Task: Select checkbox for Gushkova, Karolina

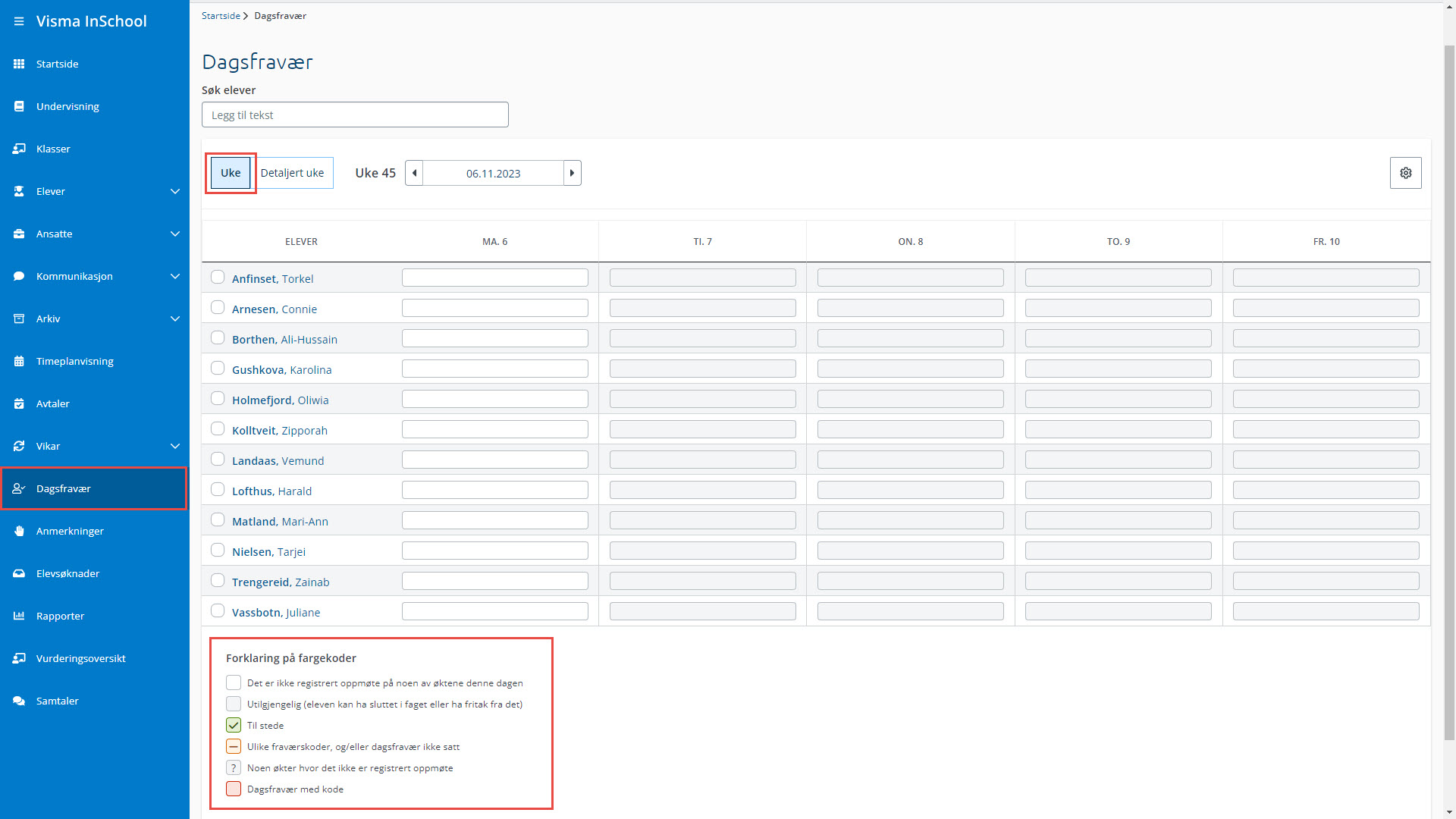Action: (x=218, y=369)
